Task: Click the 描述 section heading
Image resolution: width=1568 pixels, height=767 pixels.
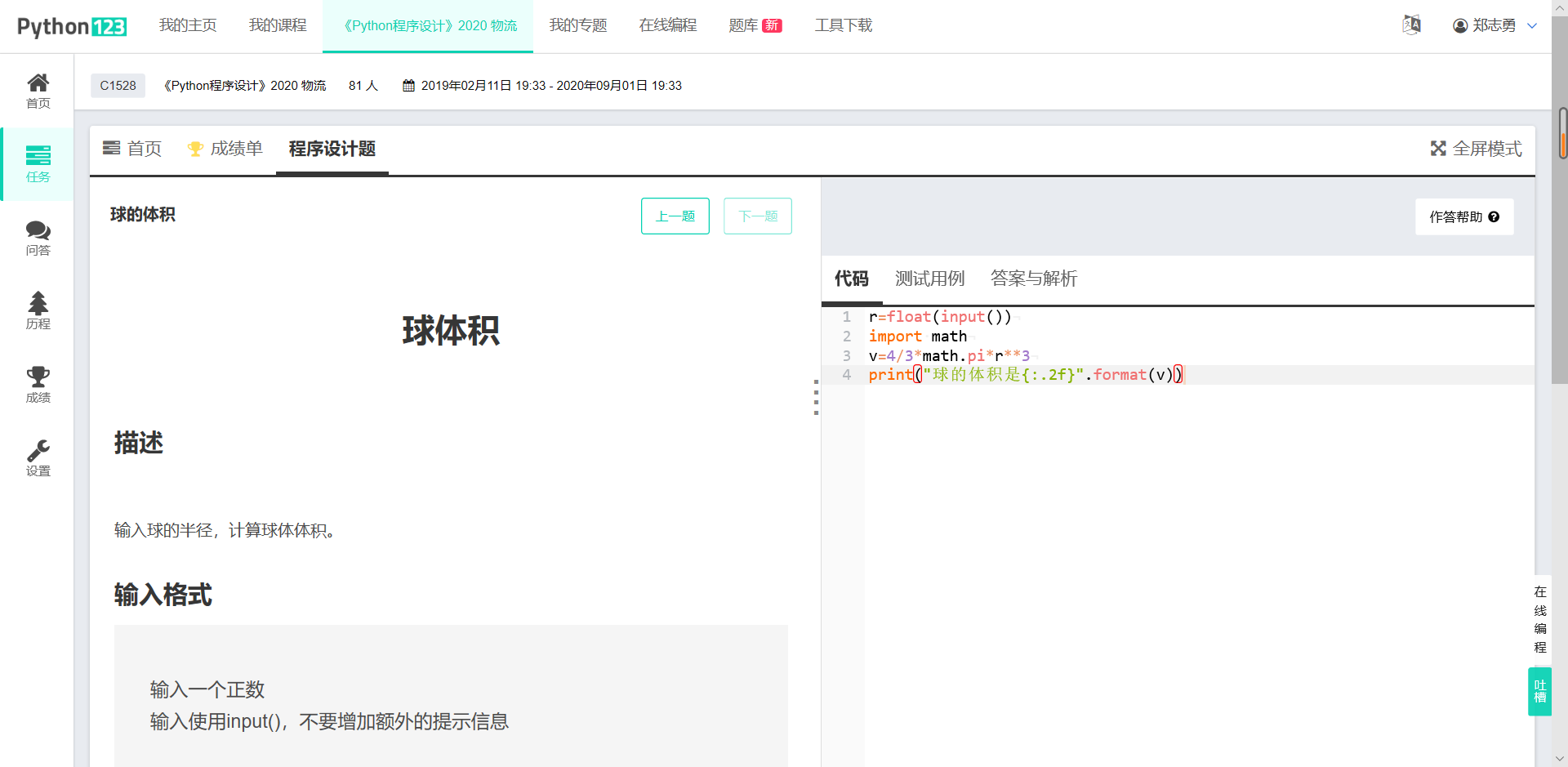Action: point(139,443)
